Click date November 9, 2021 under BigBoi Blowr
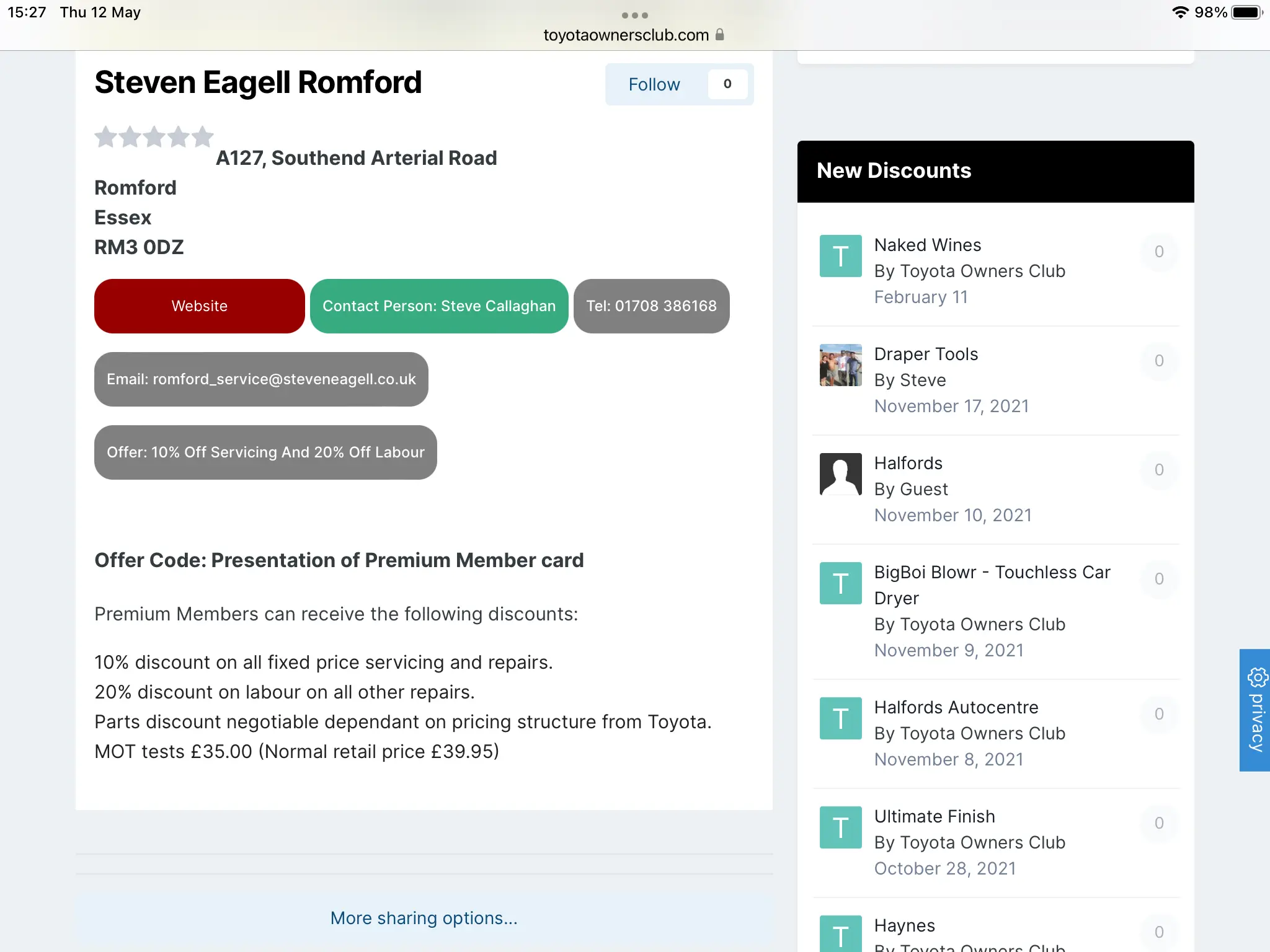This screenshot has height=952, width=1270. (x=949, y=650)
